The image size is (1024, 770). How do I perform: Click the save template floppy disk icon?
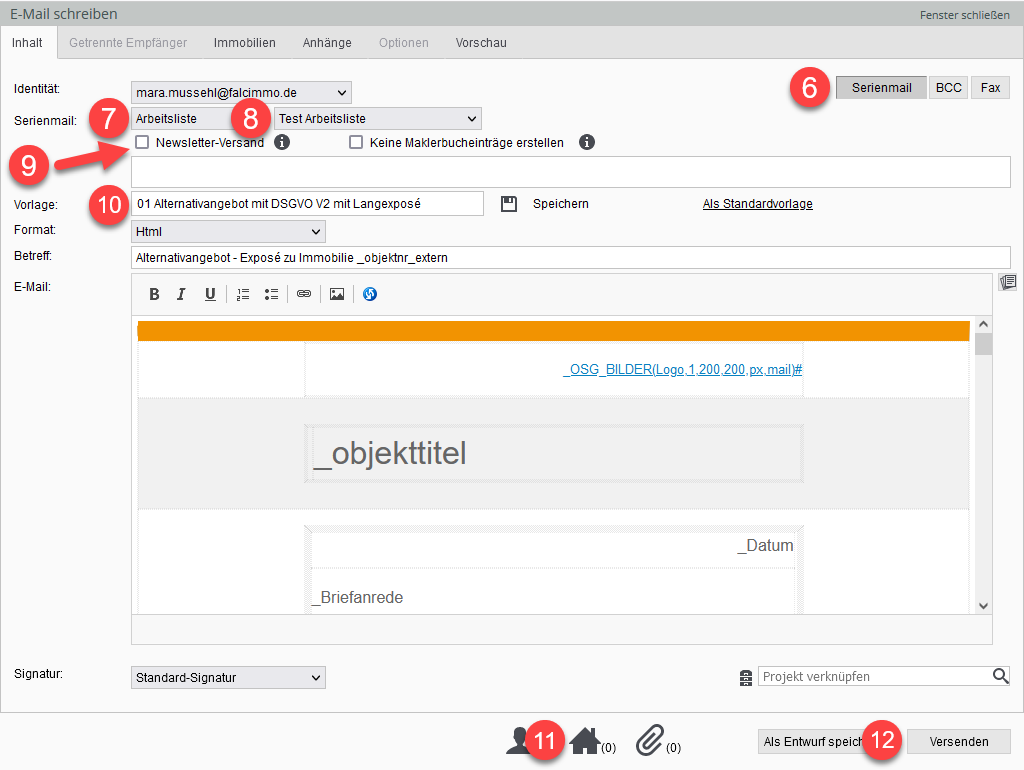[509, 204]
